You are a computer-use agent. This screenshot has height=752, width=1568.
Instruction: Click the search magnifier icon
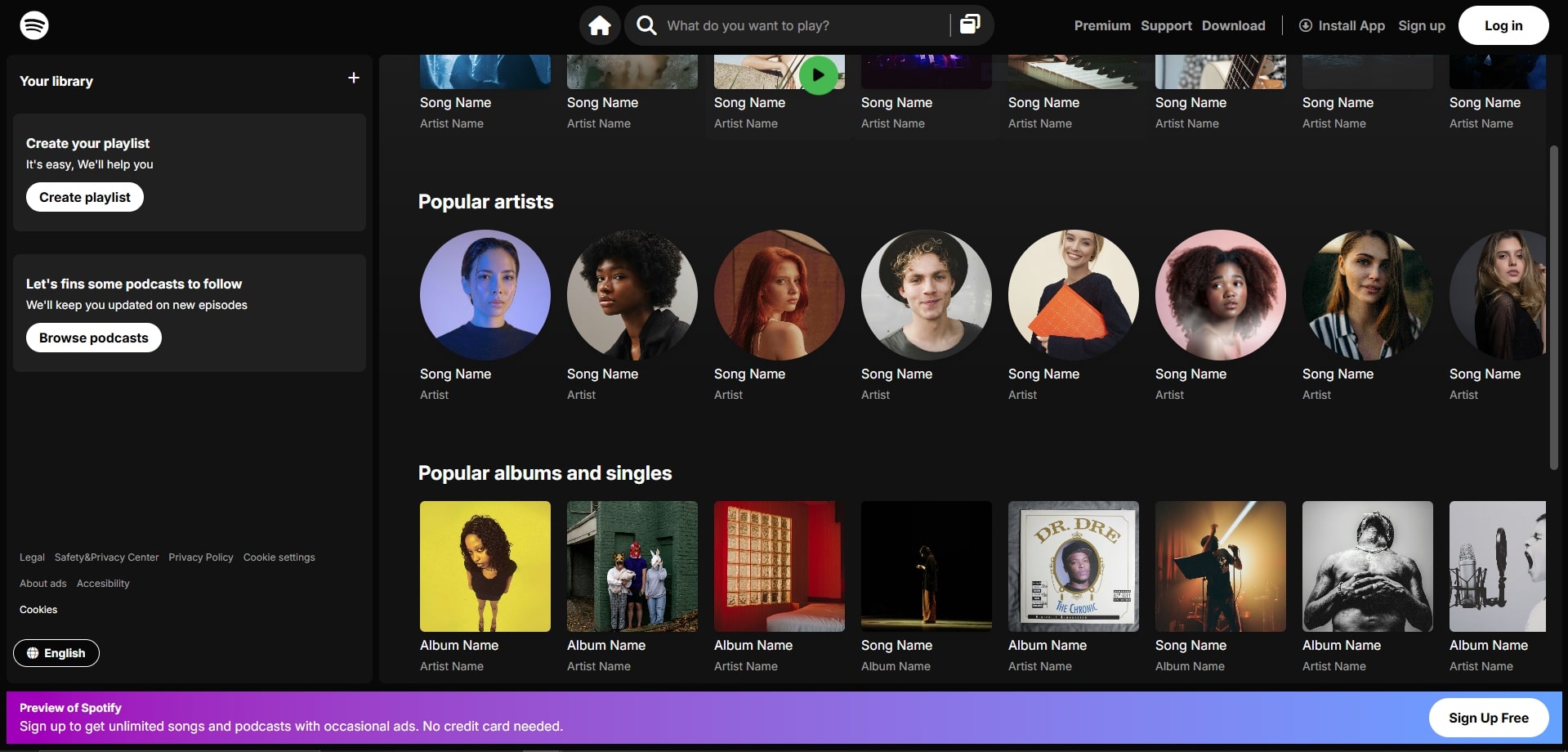(646, 25)
